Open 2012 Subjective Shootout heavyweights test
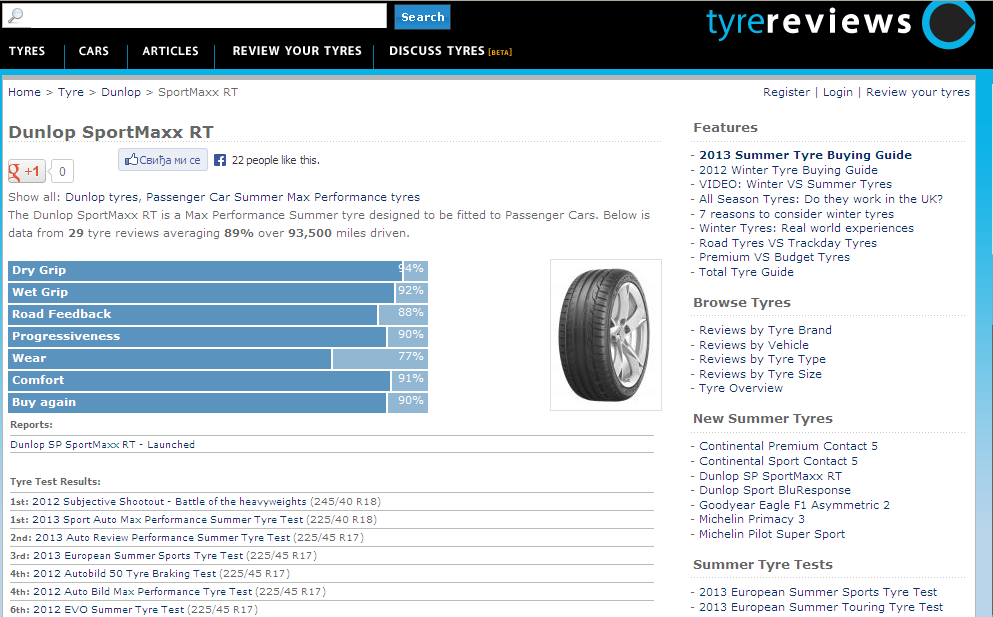 click(x=169, y=502)
